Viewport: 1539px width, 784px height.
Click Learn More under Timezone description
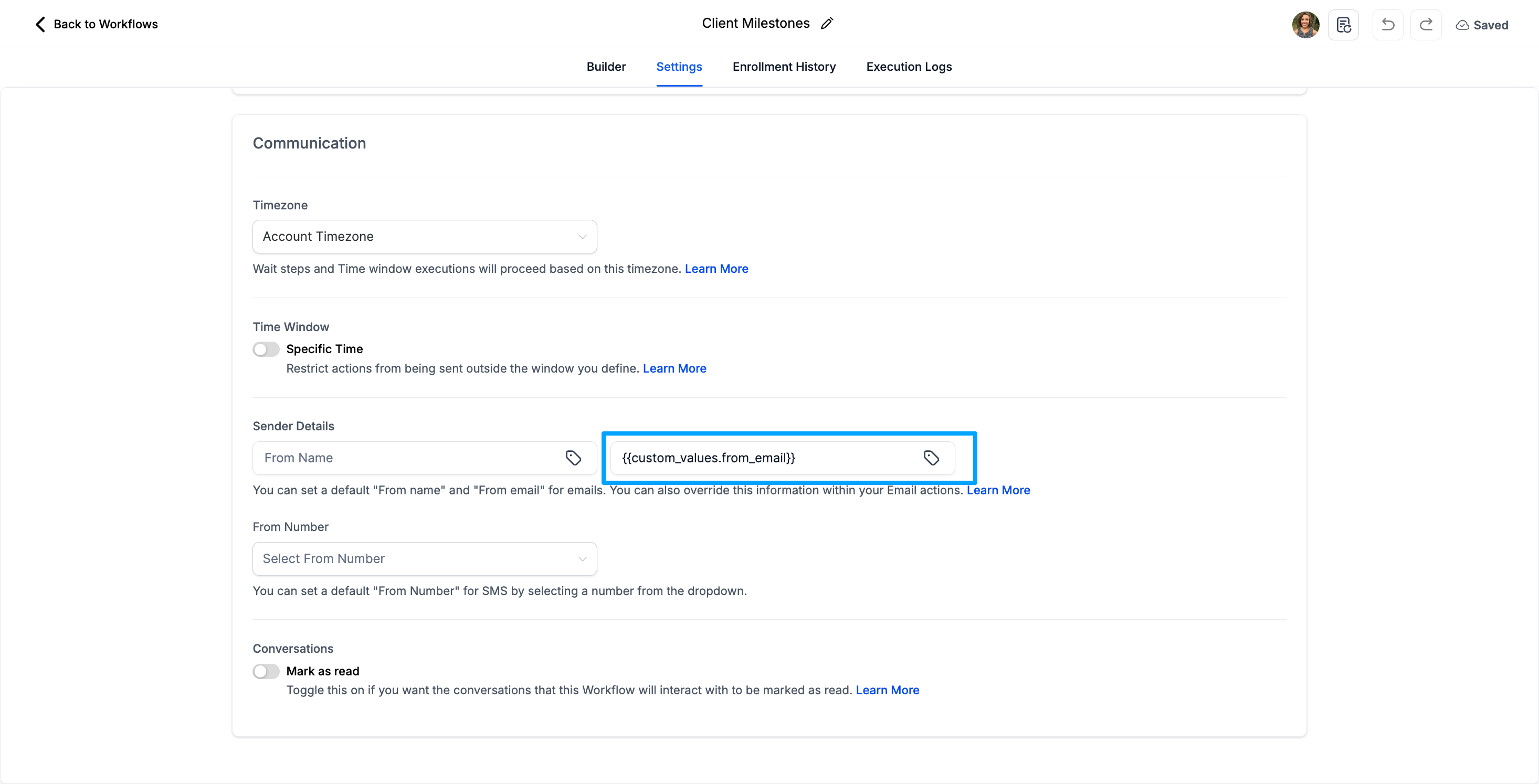coord(716,269)
